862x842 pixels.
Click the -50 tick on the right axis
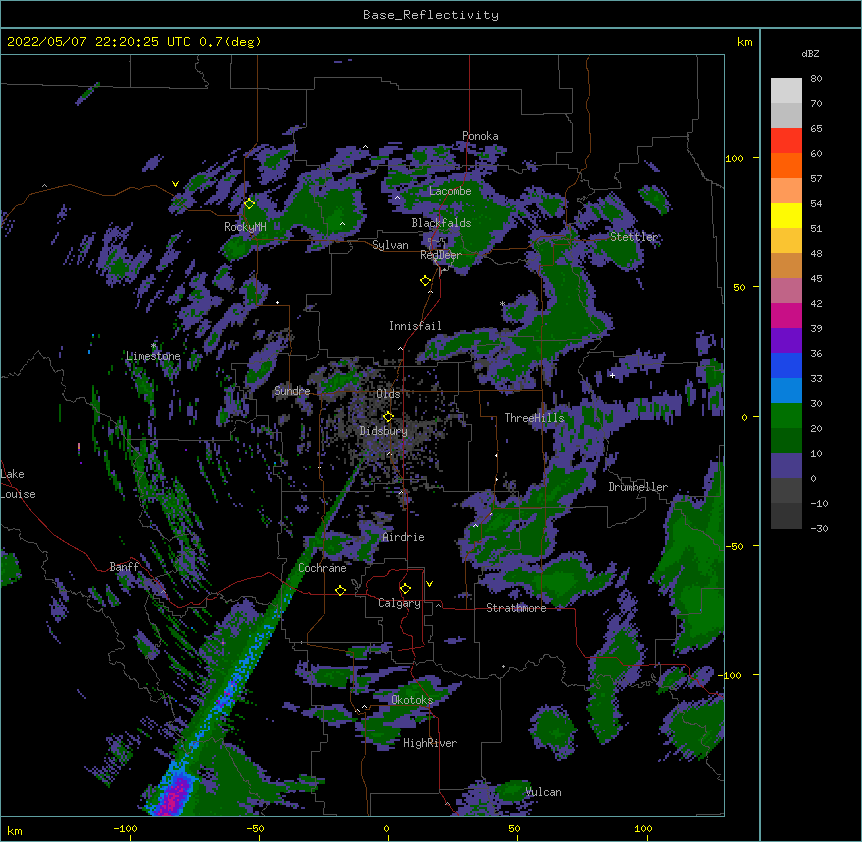point(734,546)
